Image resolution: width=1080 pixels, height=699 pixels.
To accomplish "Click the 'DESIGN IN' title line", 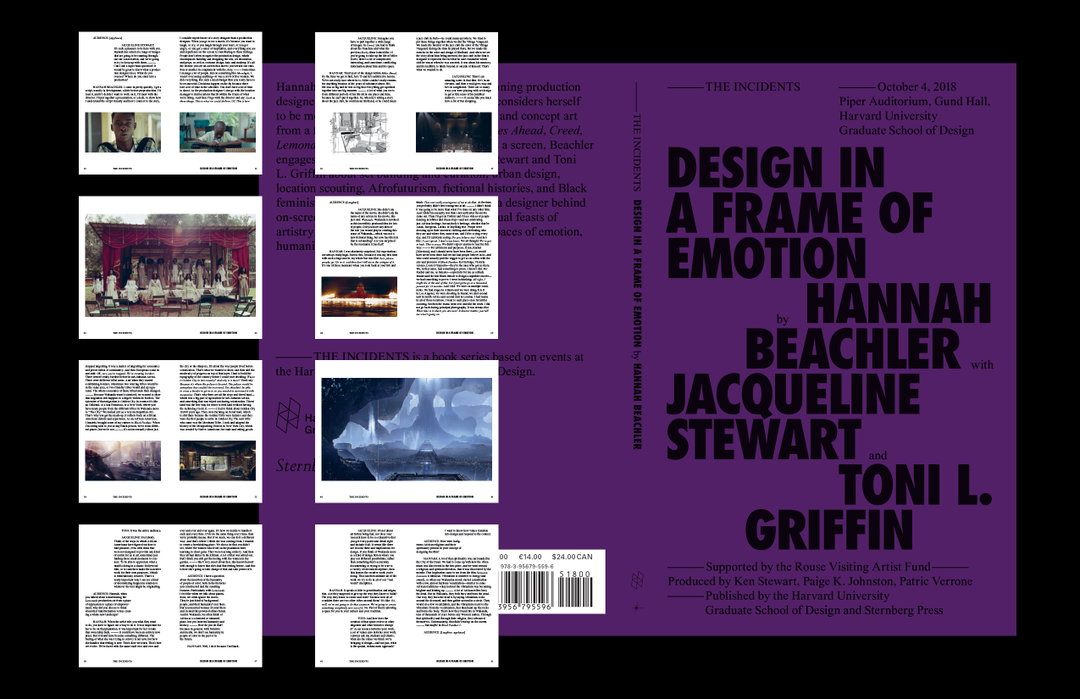I will 776,169.
